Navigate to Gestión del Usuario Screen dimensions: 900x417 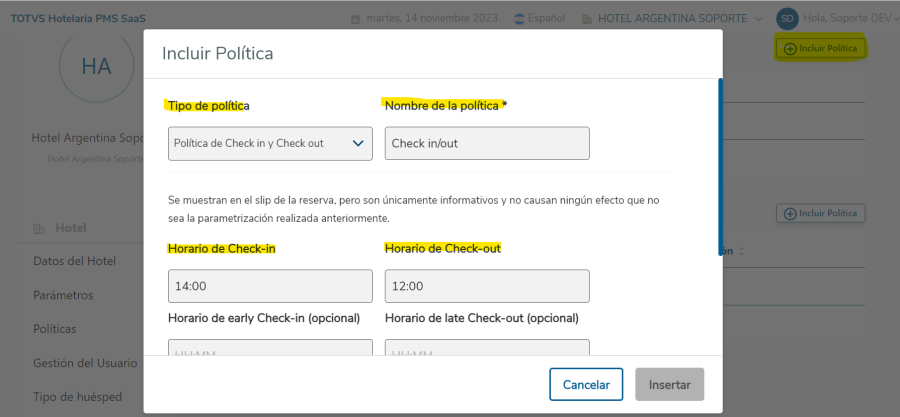[x=85, y=362]
